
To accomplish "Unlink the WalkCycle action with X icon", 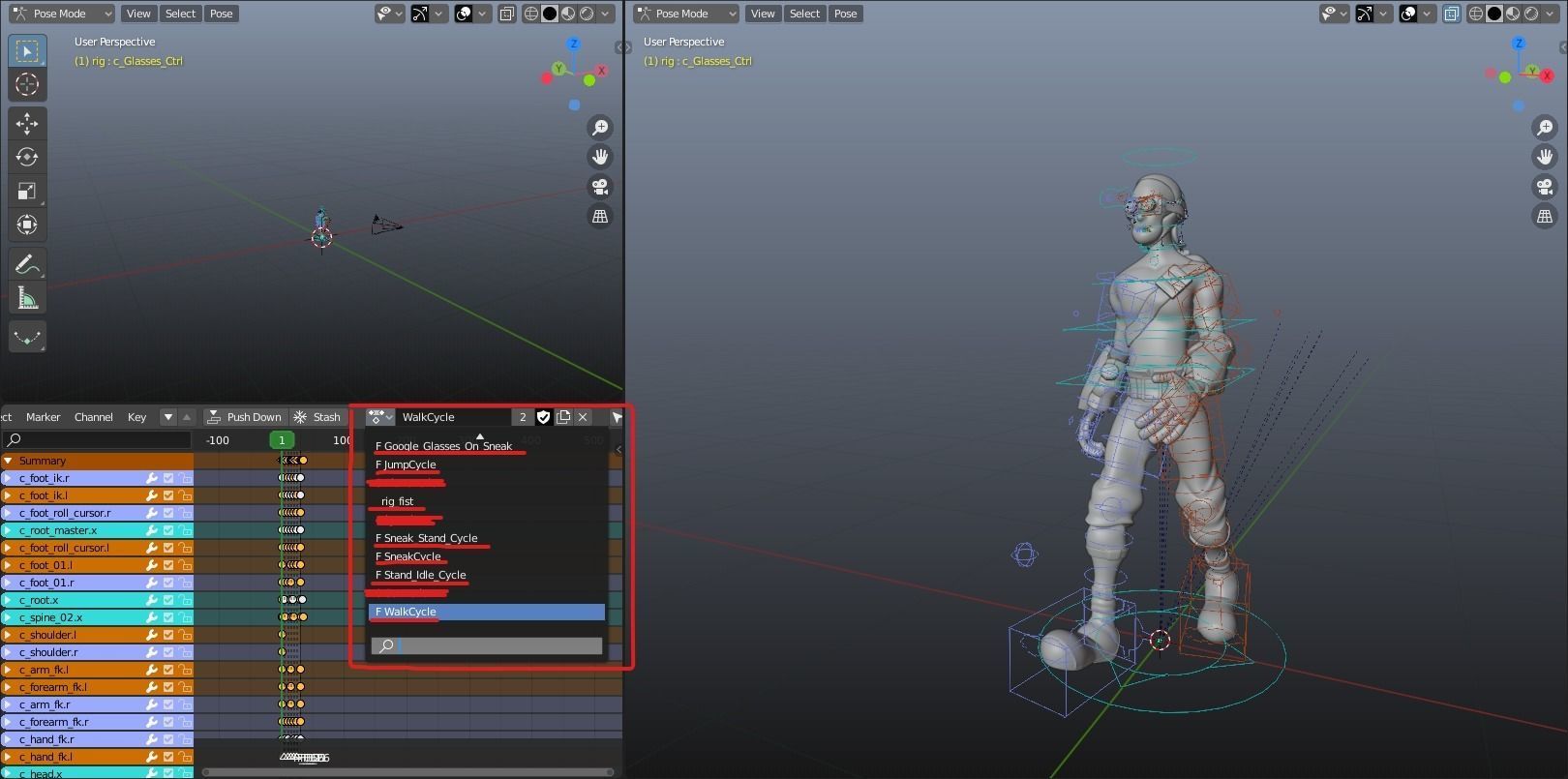I will 583,417.
